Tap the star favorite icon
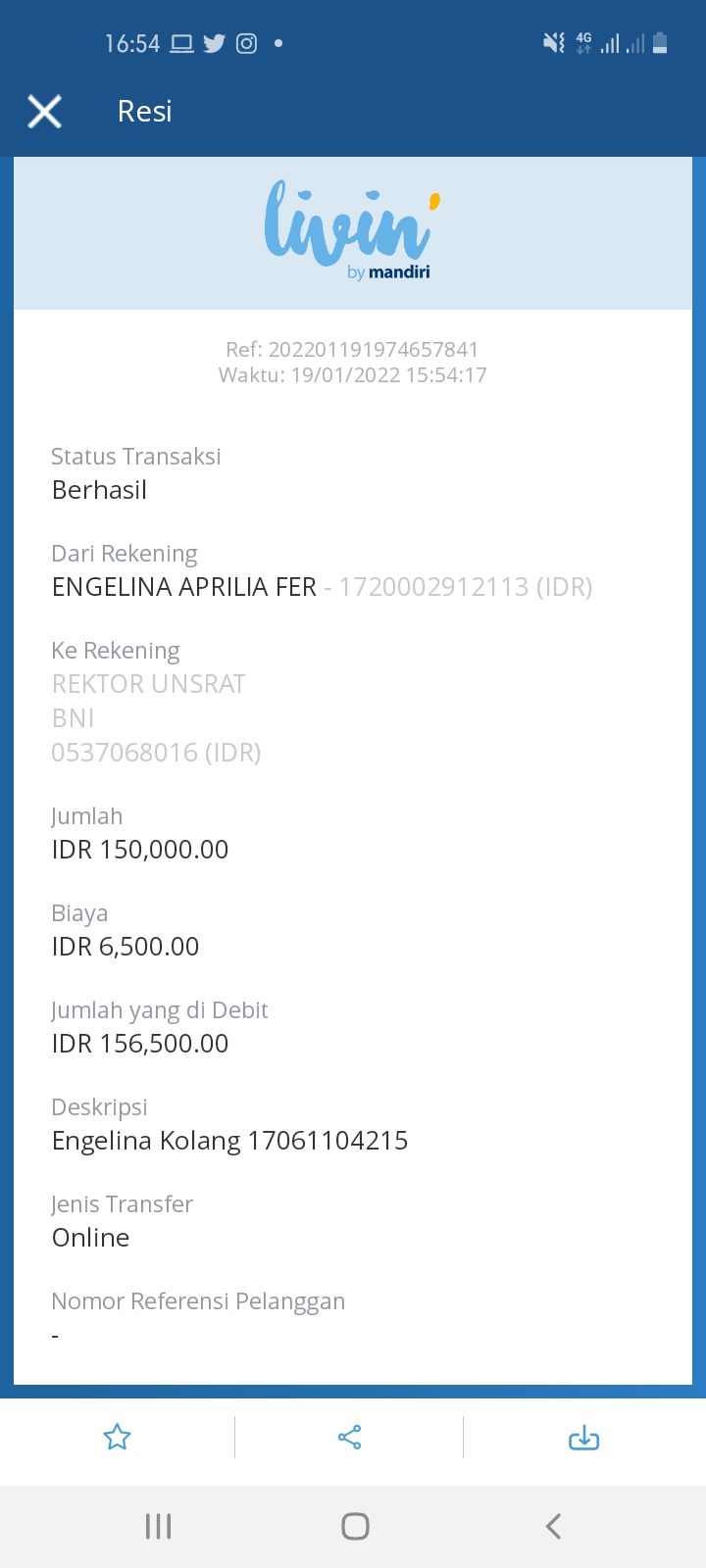The height and width of the screenshot is (1568, 706). pos(118,1437)
